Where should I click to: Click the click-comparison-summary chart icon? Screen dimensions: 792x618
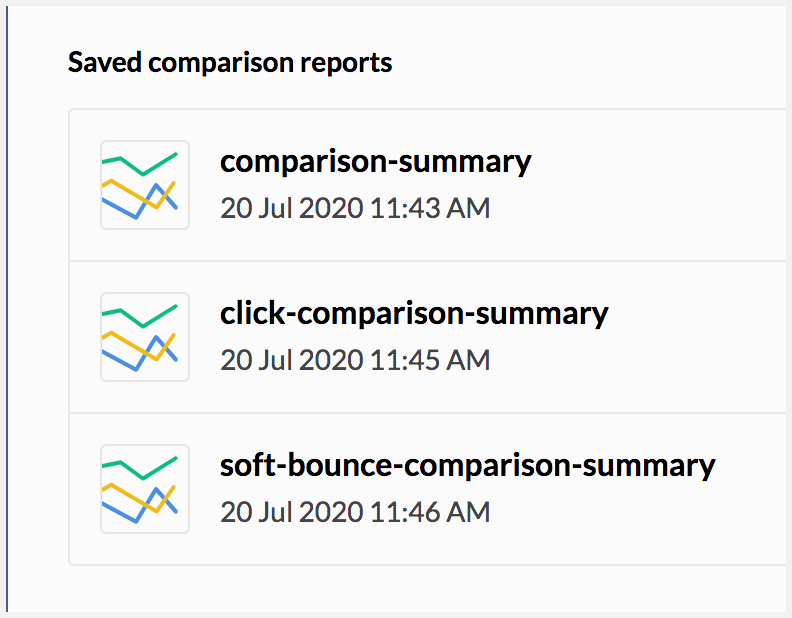[x=145, y=337]
